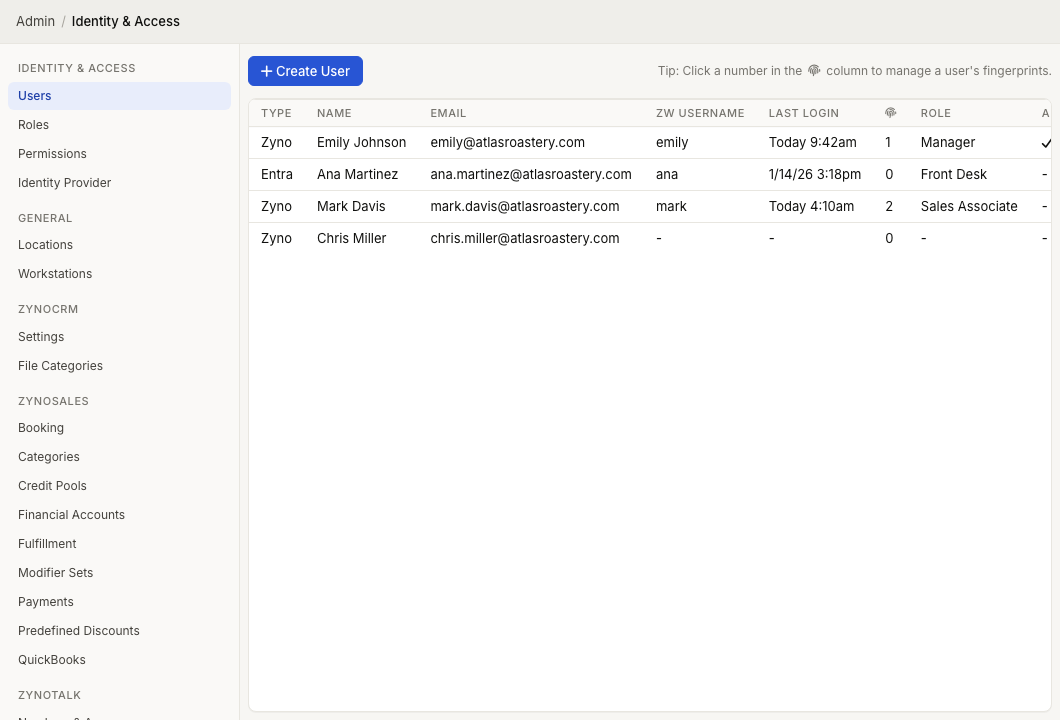Click the ZW USERNAME column header
Image resolution: width=1060 pixels, height=720 pixels.
point(700,113)
